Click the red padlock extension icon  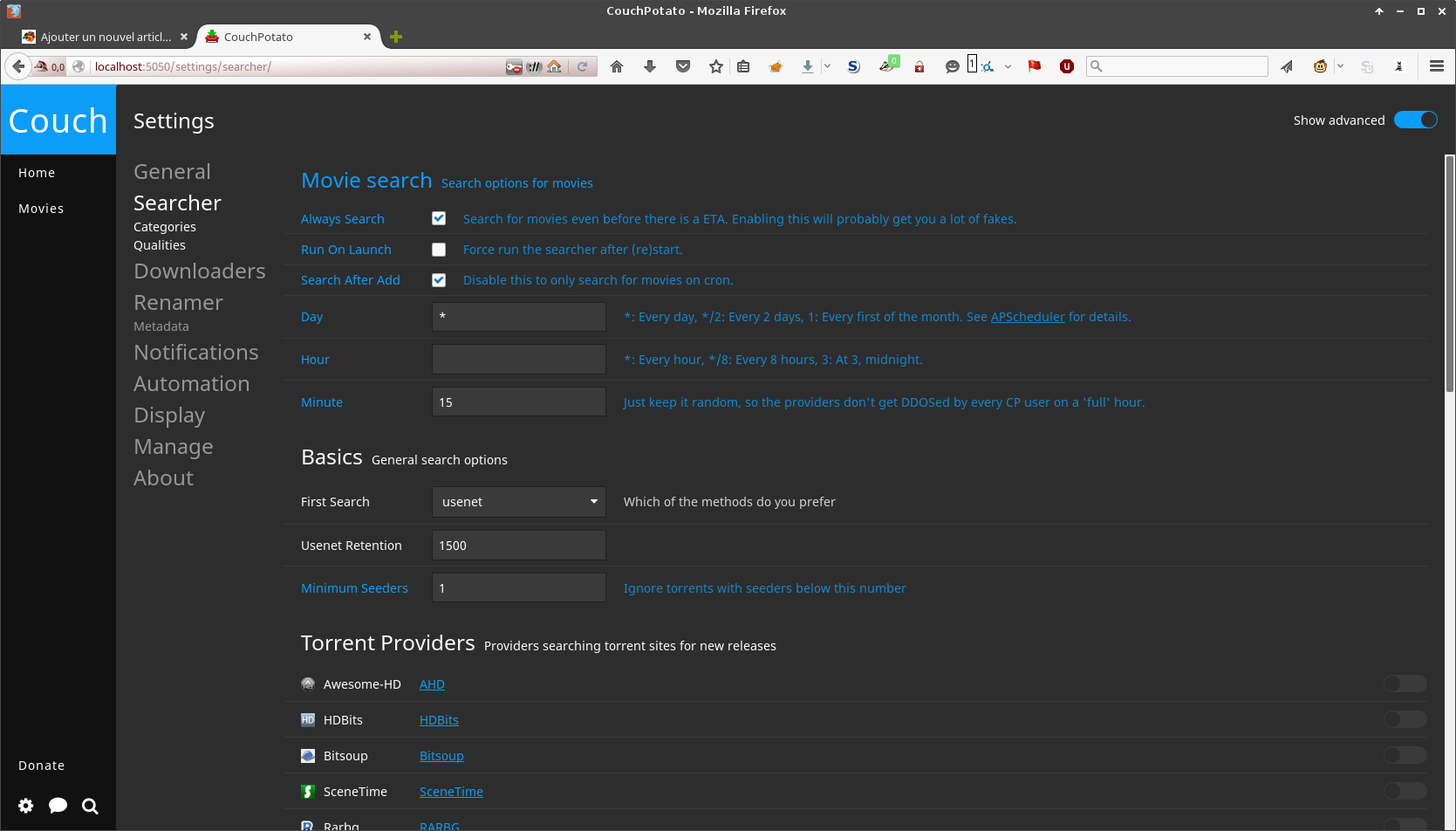point(919,66)
